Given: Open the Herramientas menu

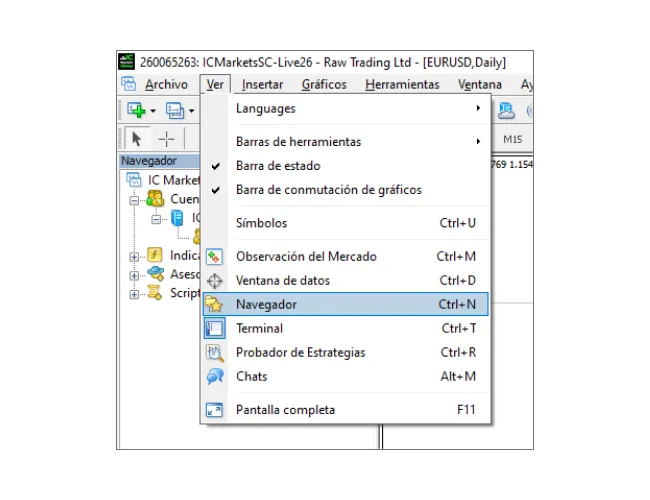Looking at the screenshot, I should [402, 85].
